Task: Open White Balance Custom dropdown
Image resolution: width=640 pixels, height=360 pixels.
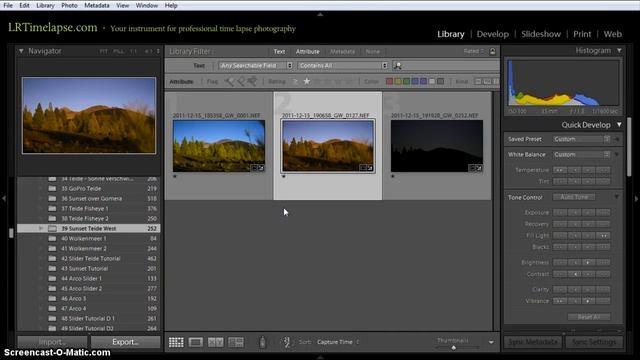Action: (582, 155)
